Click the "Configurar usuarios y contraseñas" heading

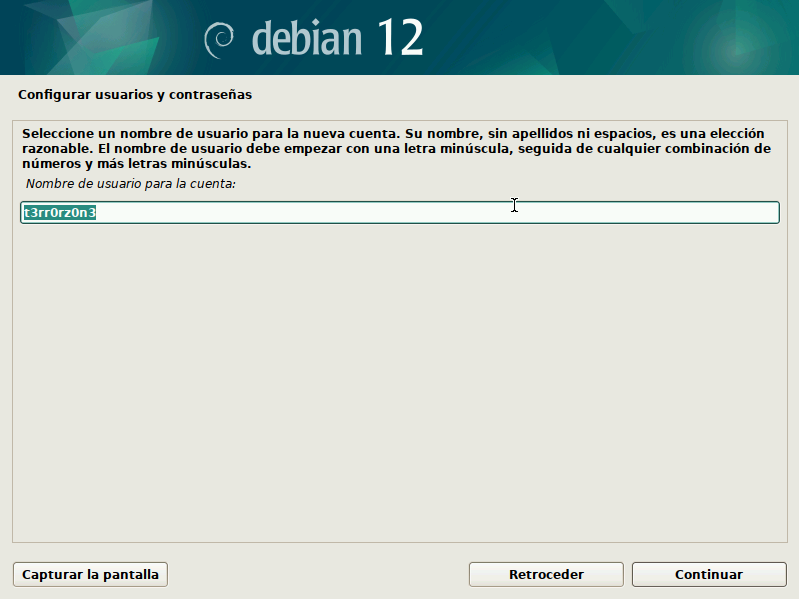(x=135, y=96)
